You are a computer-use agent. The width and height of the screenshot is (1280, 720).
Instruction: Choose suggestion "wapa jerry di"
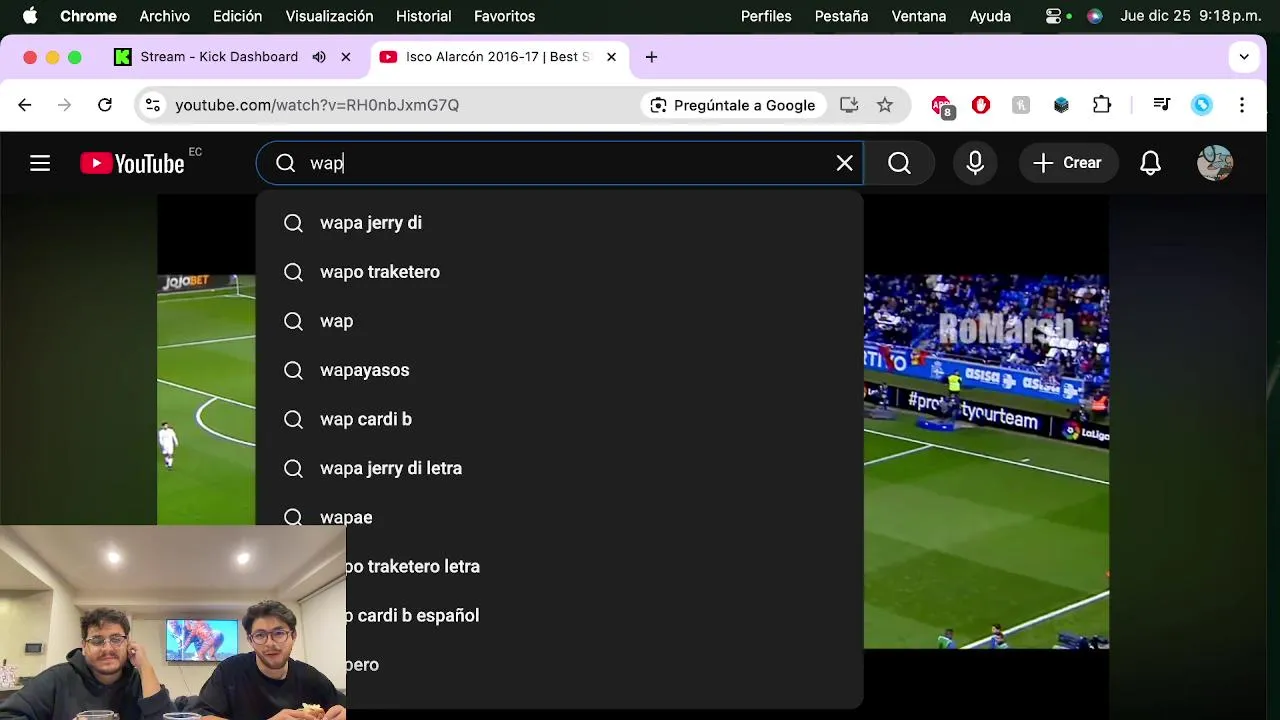(560, 223)
